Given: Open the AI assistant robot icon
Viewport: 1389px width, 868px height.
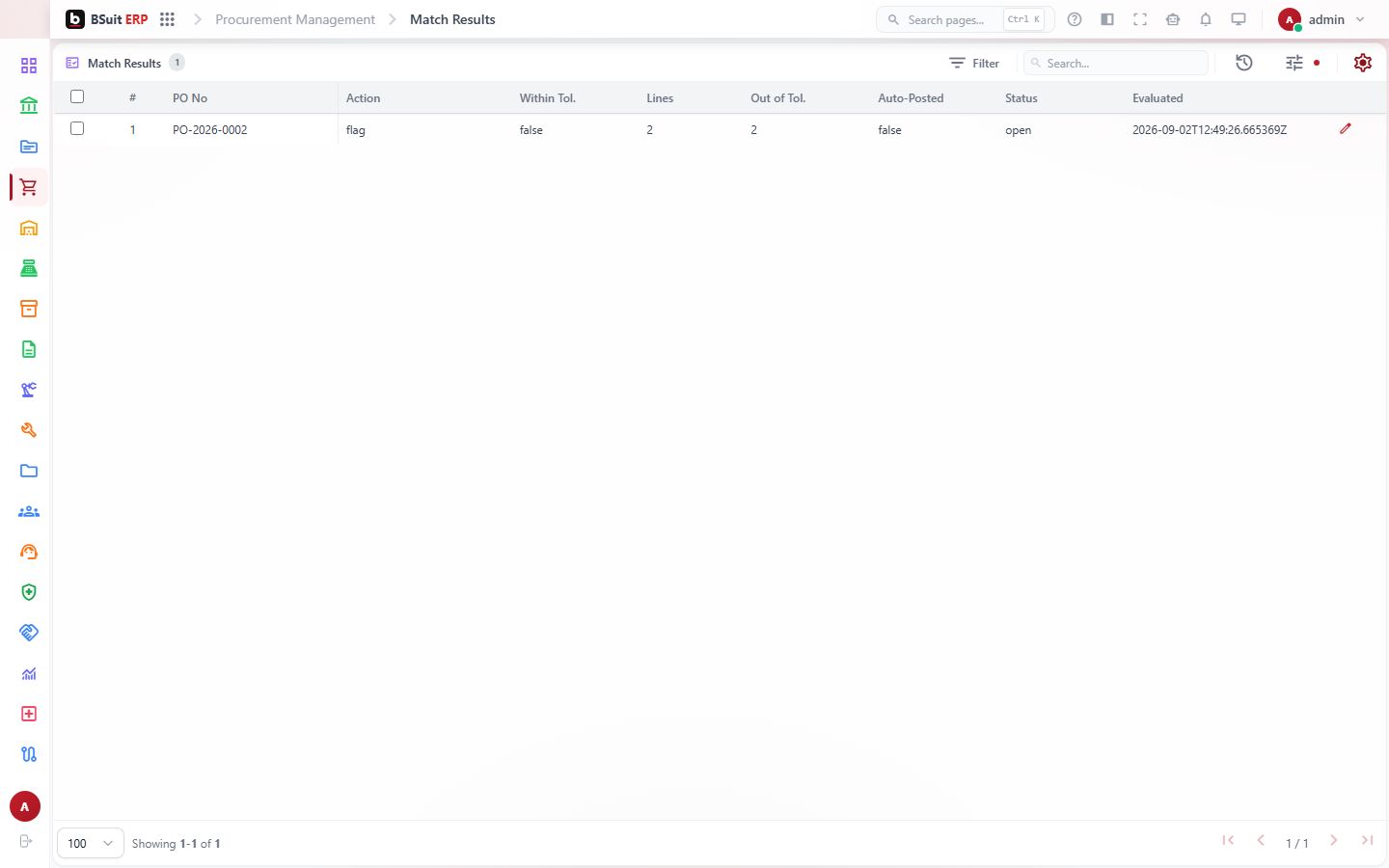Looking at the screenshot, I should pyautogui.click(x=1173, y=19).
